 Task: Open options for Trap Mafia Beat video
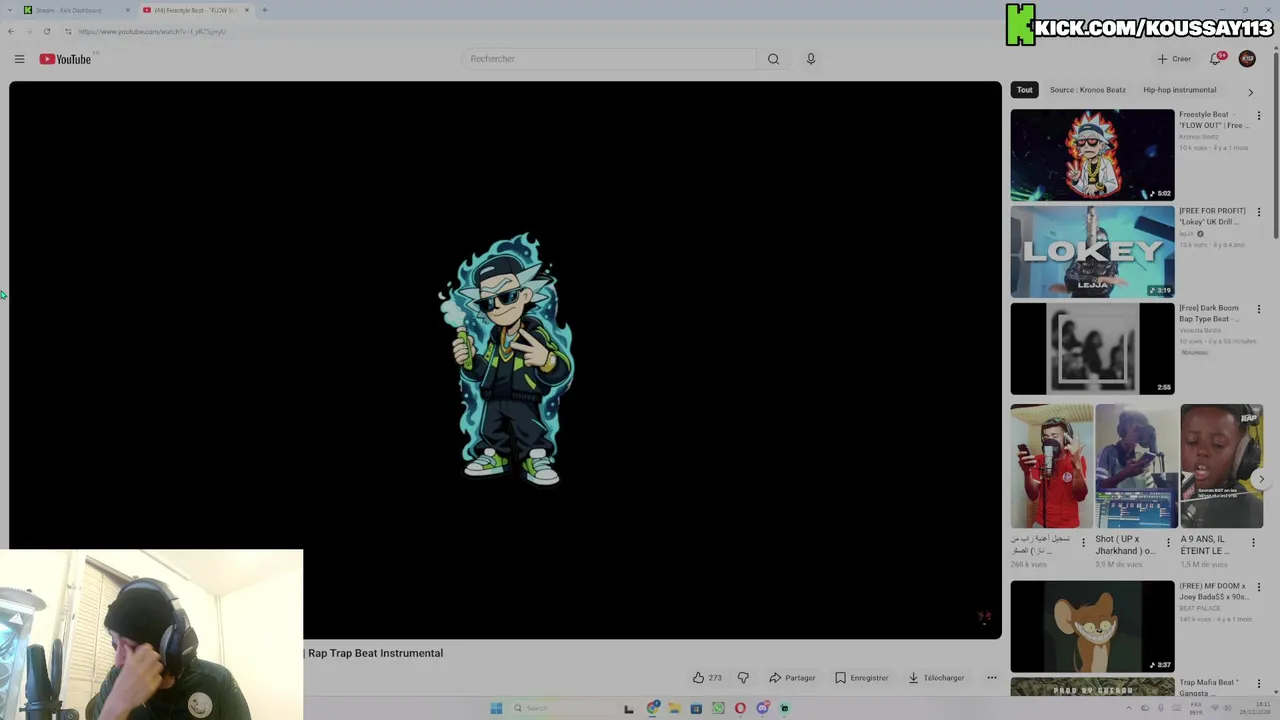(1259, 684)
